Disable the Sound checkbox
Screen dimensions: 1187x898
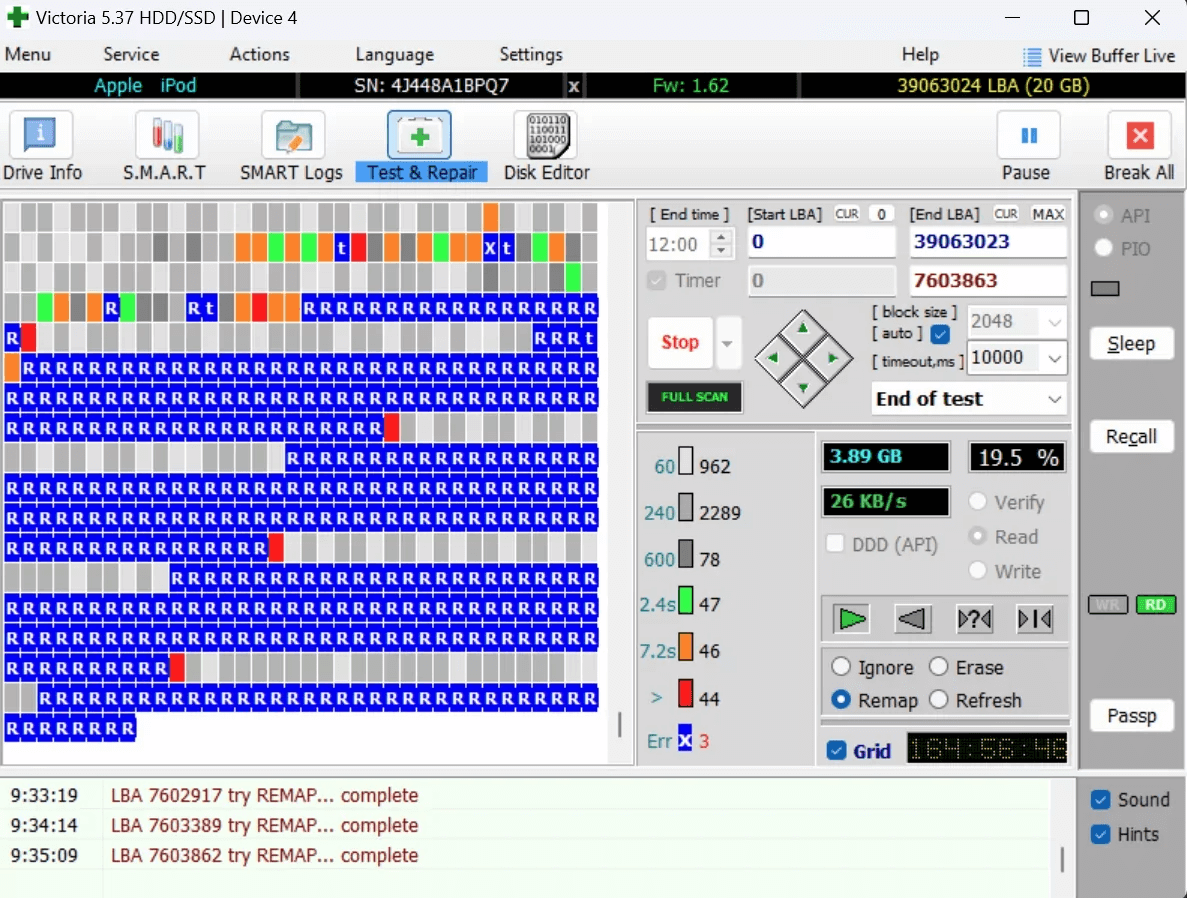1101,800
